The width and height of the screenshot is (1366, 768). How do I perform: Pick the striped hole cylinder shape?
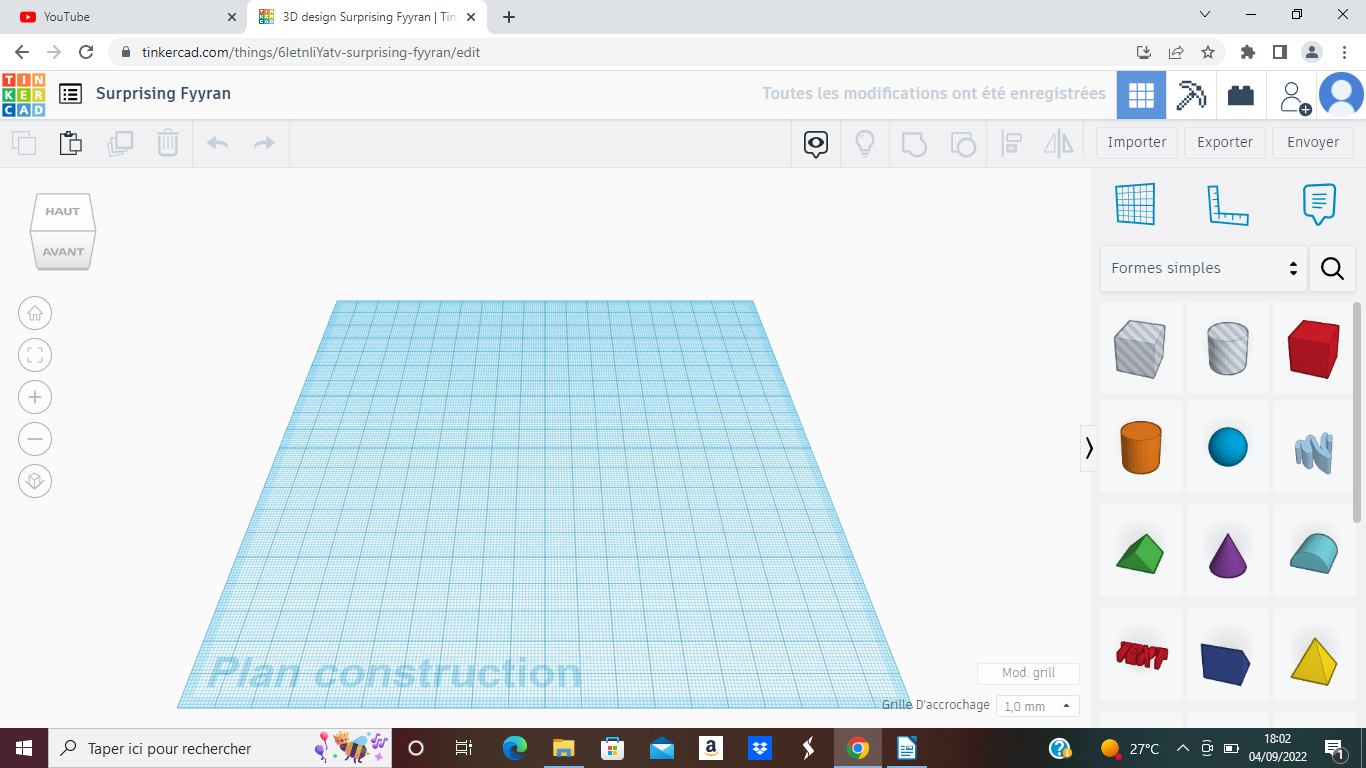click(1228, 348)
